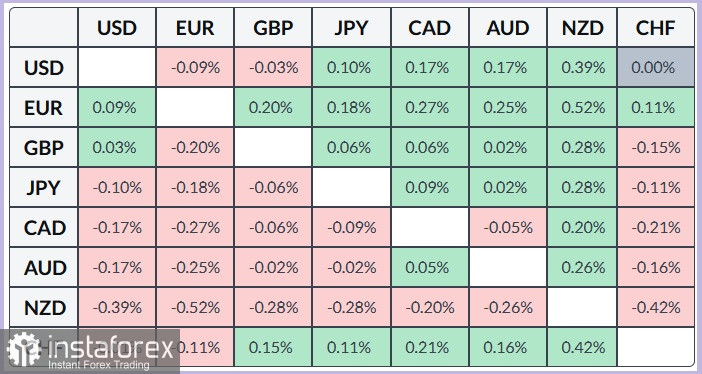Select the USD column header
702x374 pixels.
pos(117,28)
